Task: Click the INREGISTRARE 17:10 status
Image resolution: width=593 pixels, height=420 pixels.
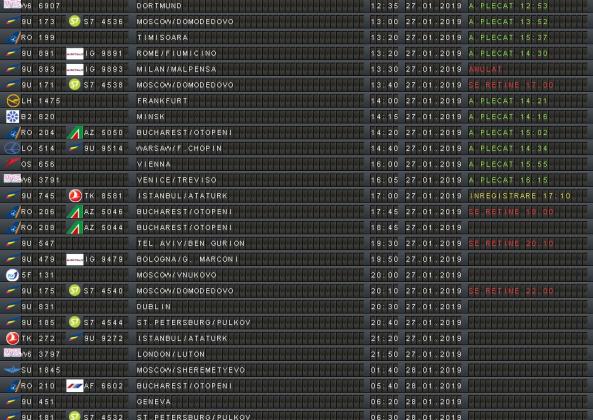Action: pyautogui.click(x=520, y=196)
